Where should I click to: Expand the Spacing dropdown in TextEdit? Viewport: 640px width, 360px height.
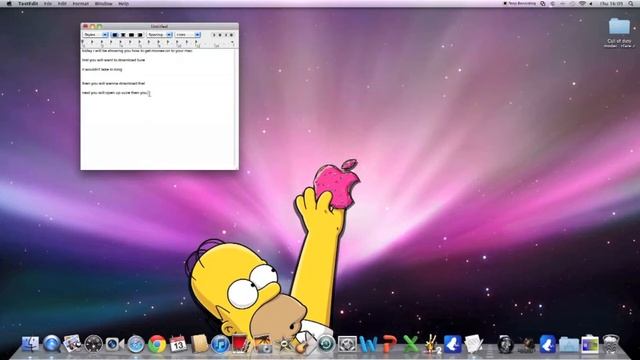click(160, 35)
